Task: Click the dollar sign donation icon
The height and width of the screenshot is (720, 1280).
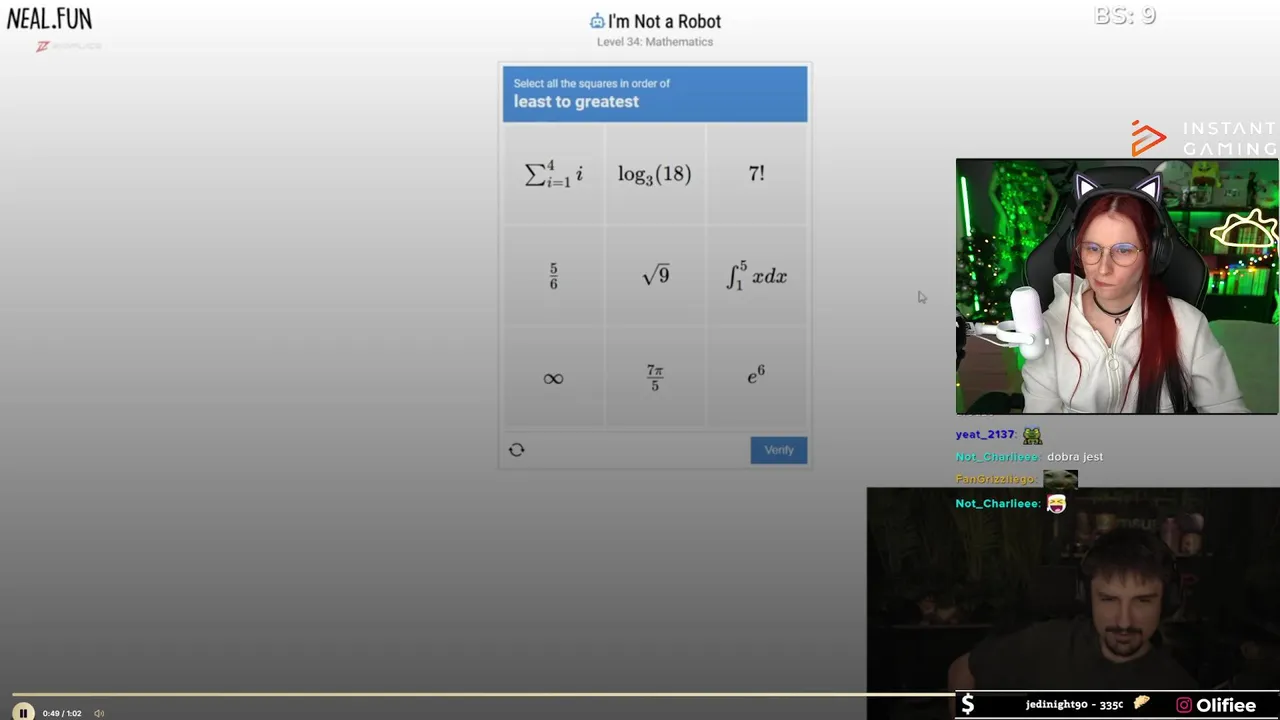Action: click(x=967, y=704)
